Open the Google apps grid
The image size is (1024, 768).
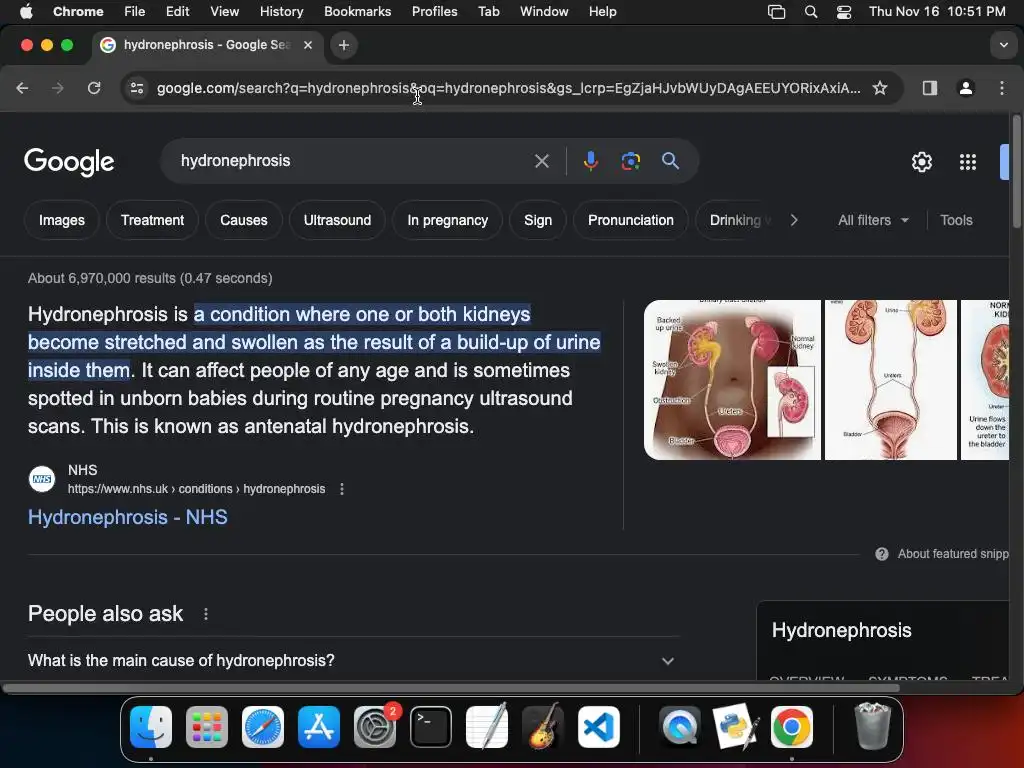point(968,162)
